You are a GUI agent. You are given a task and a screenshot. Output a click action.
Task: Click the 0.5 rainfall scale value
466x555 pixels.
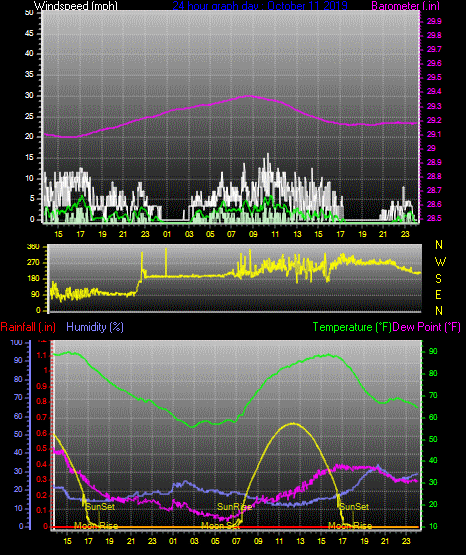click(x=42, y=448)
